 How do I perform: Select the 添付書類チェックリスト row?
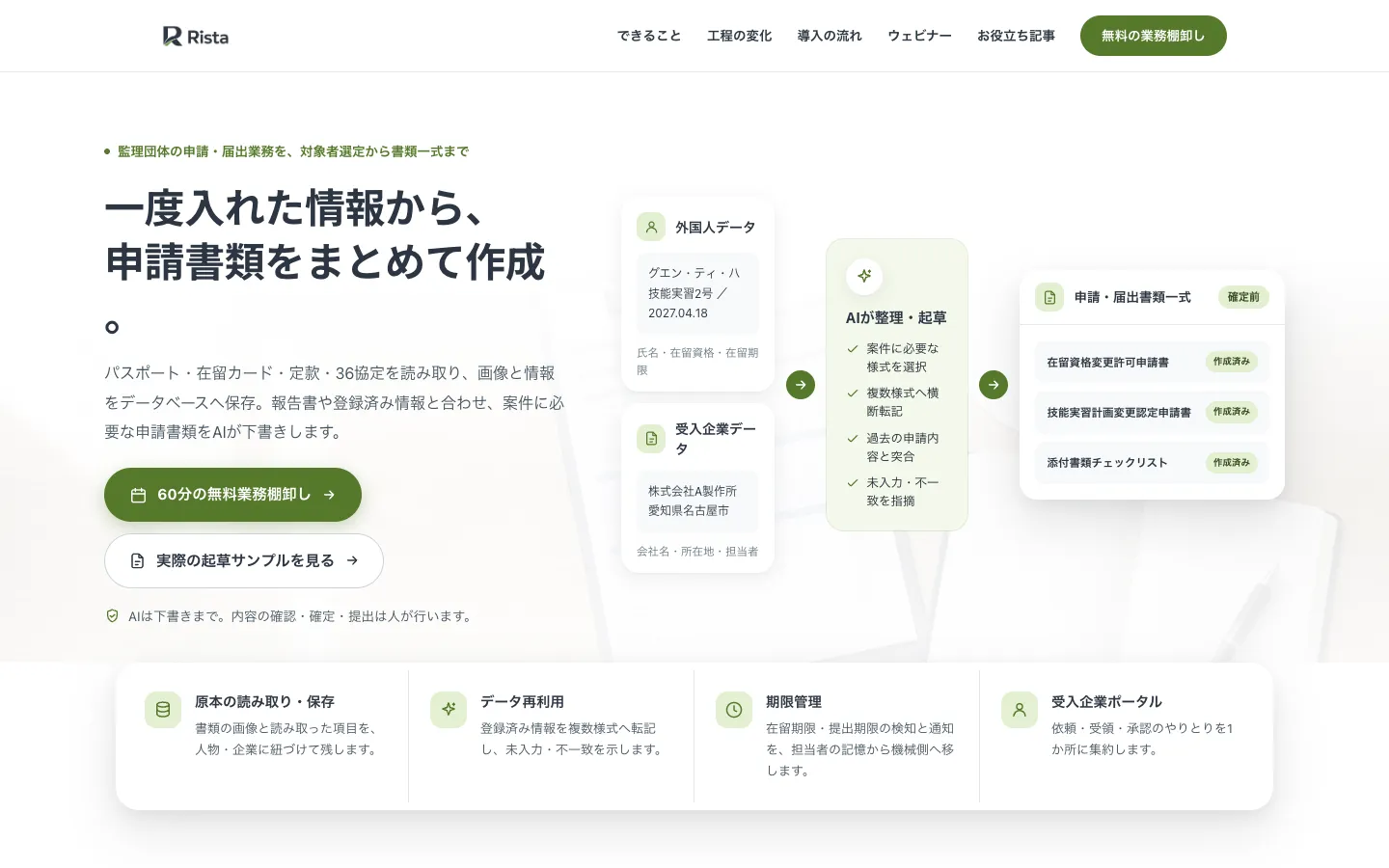coord(1152,463)
